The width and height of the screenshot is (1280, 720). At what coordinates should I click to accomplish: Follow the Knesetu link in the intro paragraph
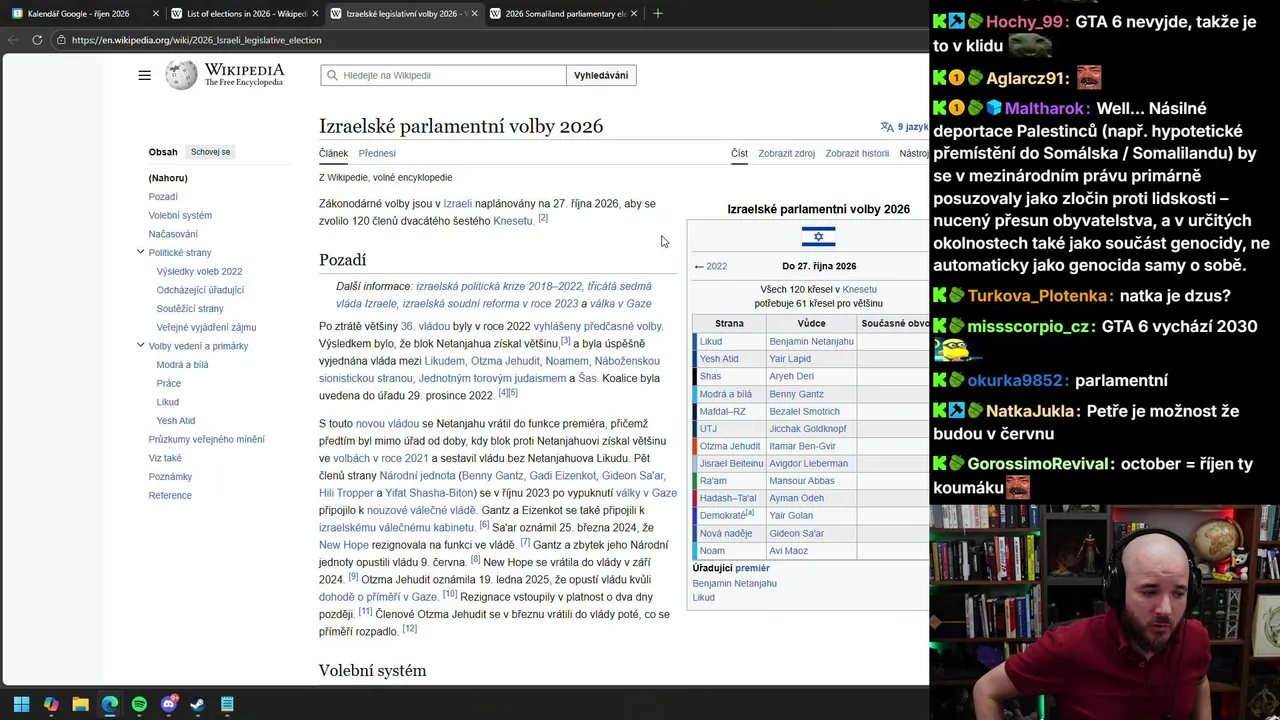click(x=513, y=221)
